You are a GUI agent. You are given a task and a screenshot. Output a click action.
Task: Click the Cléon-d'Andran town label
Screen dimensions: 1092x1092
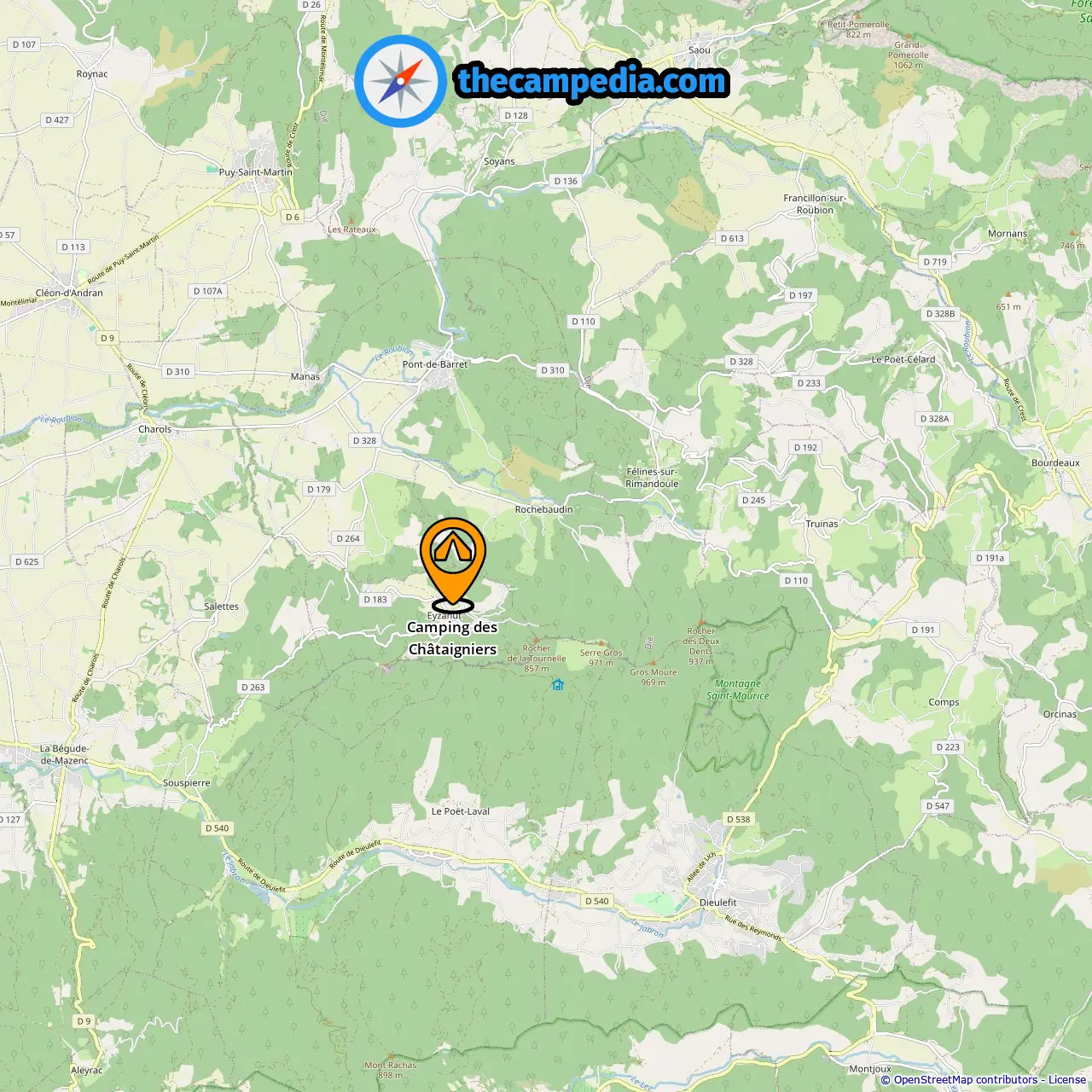69,293
